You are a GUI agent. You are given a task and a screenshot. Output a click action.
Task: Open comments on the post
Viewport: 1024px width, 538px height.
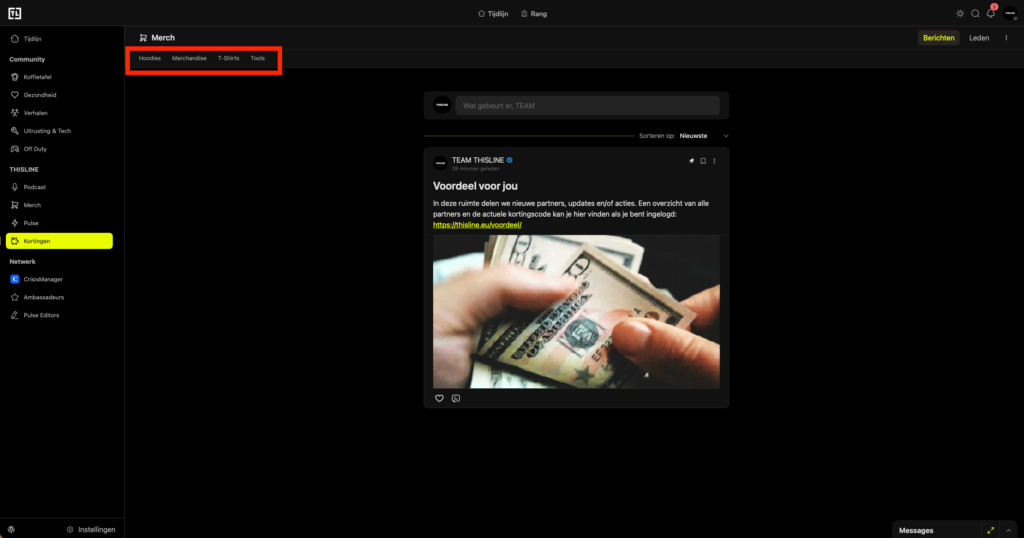(x=456, y=398)
